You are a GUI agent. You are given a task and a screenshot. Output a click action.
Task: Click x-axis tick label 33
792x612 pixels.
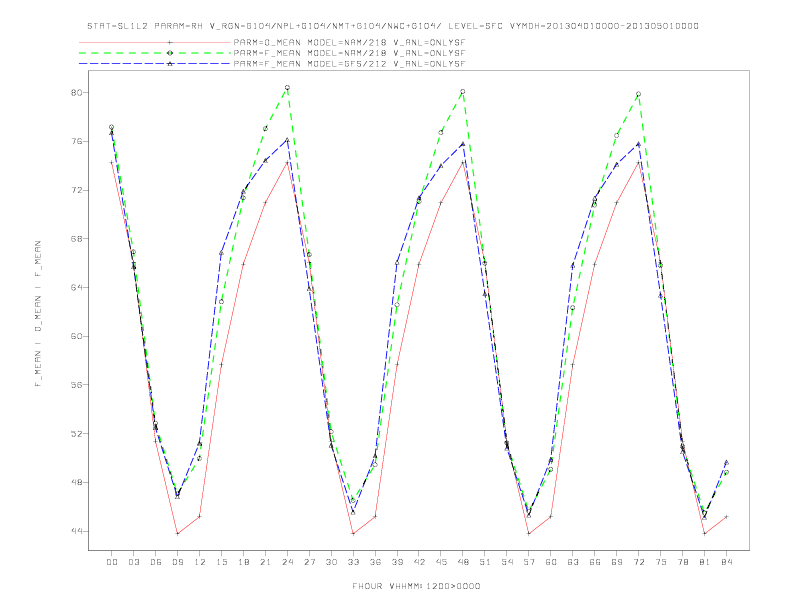353,562
